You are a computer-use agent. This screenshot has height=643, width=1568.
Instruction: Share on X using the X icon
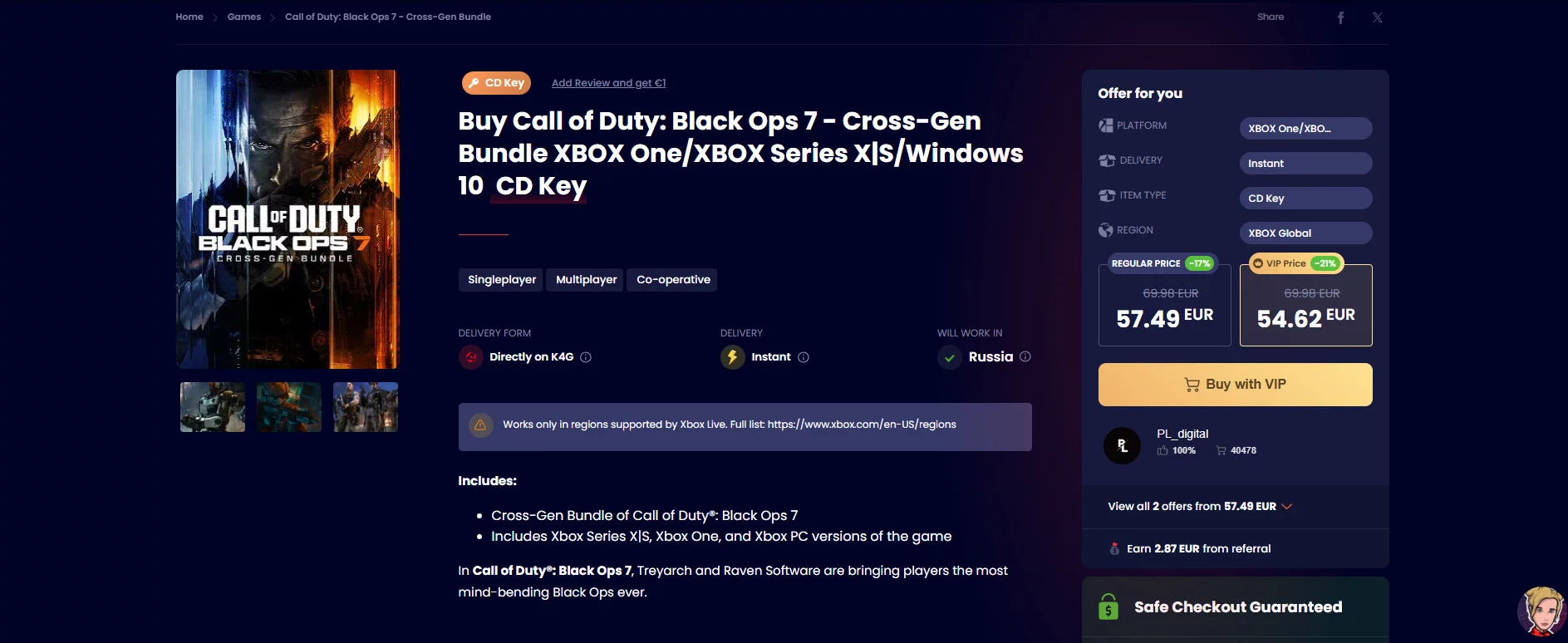pyautogui.click(x=1378, y=17)
